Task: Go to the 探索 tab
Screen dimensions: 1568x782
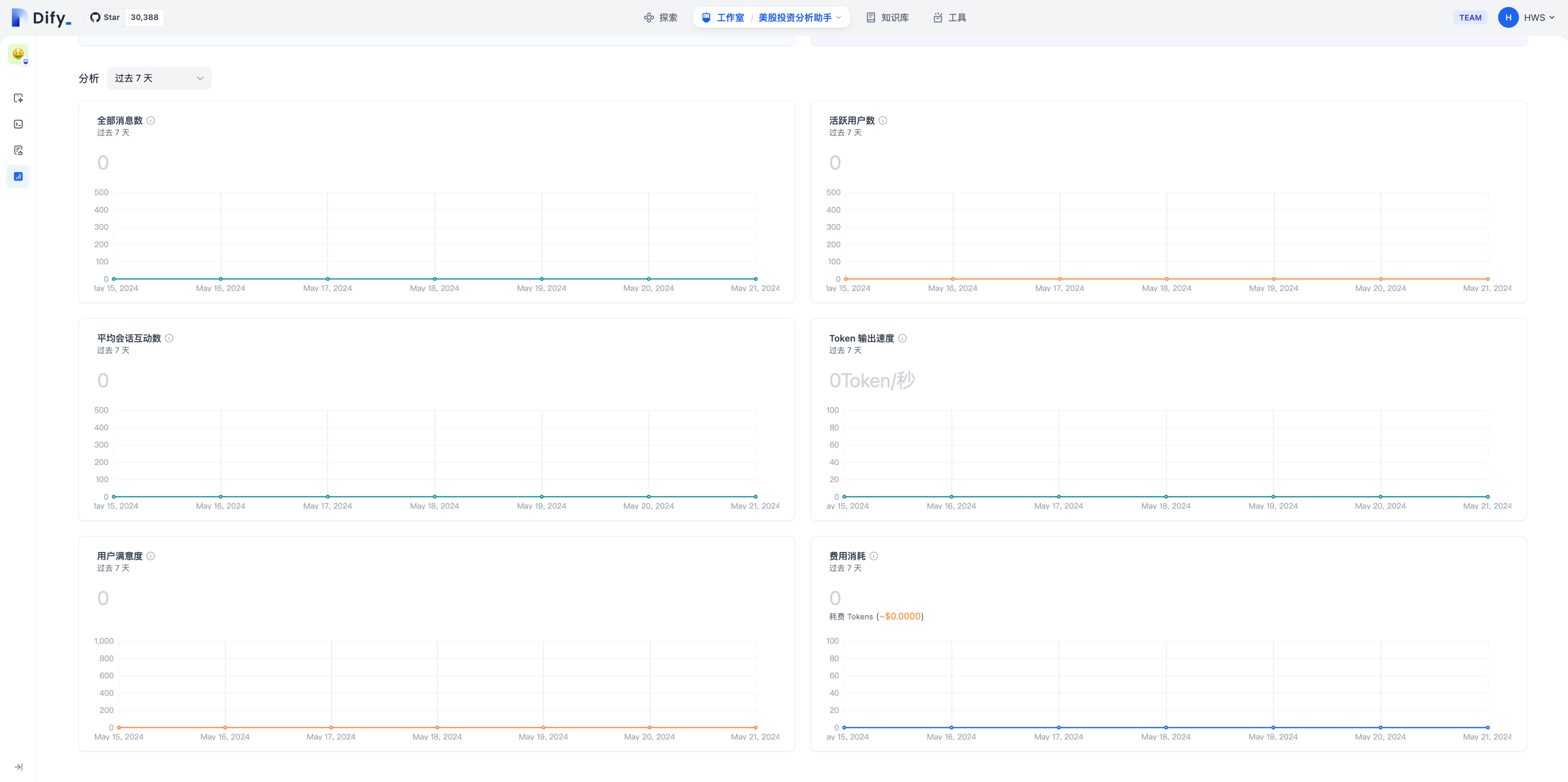Action: click(x=661, y=18)
